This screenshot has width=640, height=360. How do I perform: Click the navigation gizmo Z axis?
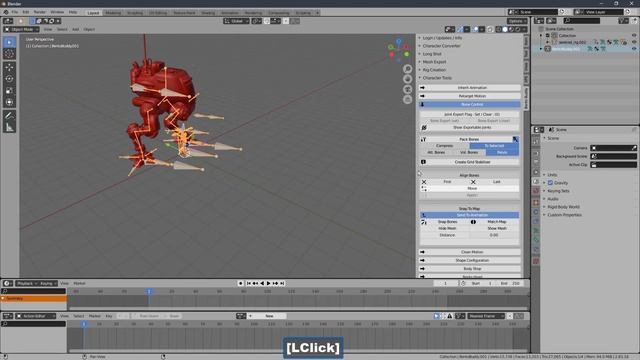tap(398, 41)
